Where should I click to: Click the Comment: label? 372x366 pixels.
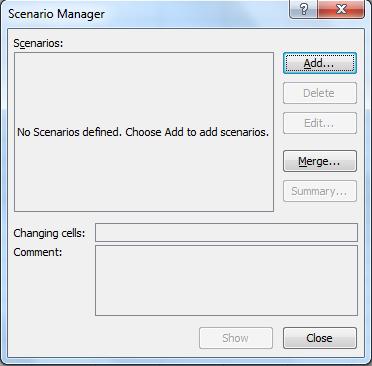pos(38,252)
